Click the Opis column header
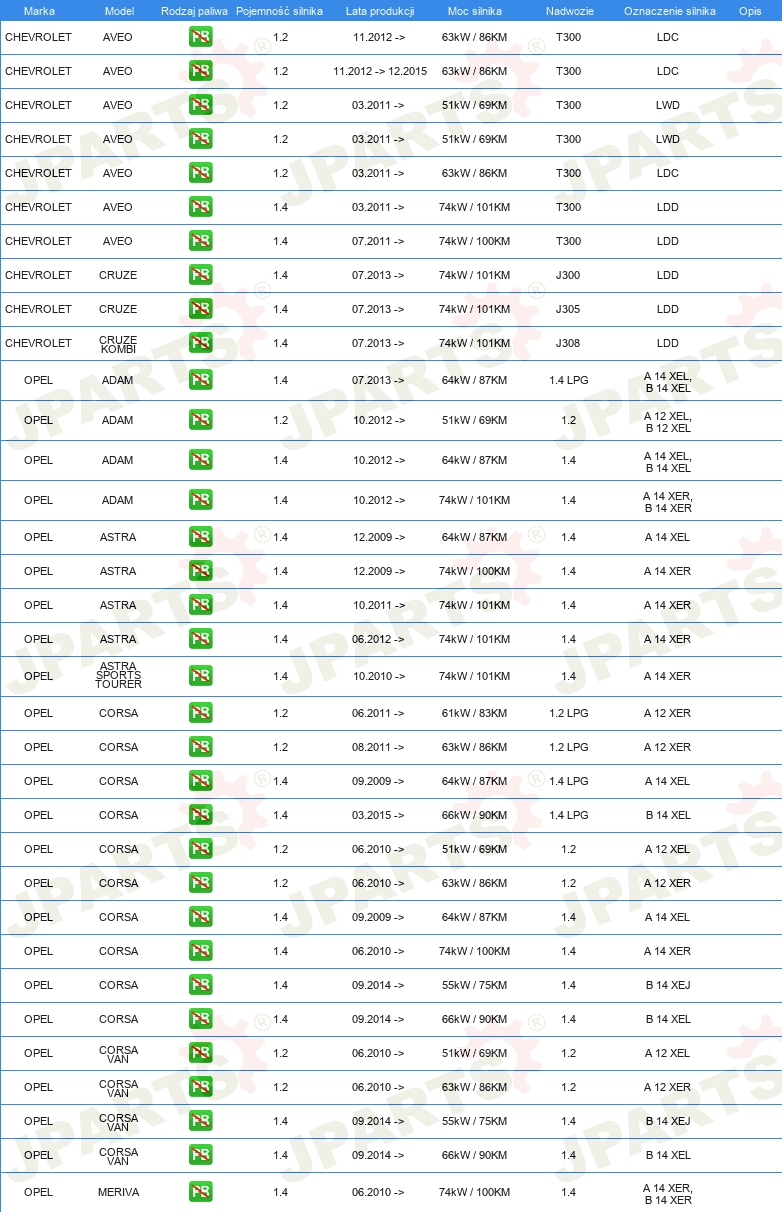Viewport: 782px width, 1212px height. pos(750,11)
